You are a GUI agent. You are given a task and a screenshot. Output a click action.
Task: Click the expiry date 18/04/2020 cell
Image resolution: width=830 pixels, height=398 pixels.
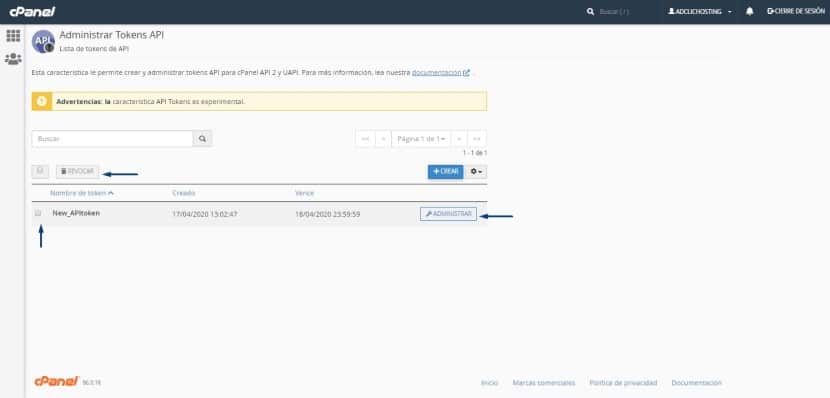(x=328, y=214)
